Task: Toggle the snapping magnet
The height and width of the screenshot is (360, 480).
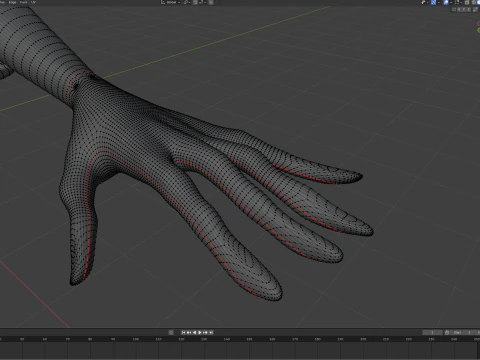Action: [195, 2]
